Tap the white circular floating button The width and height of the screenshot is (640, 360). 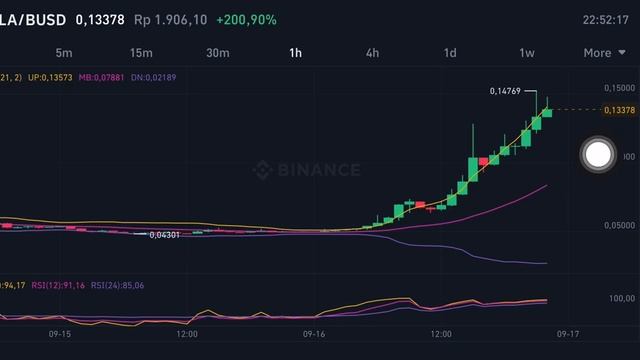598,154
